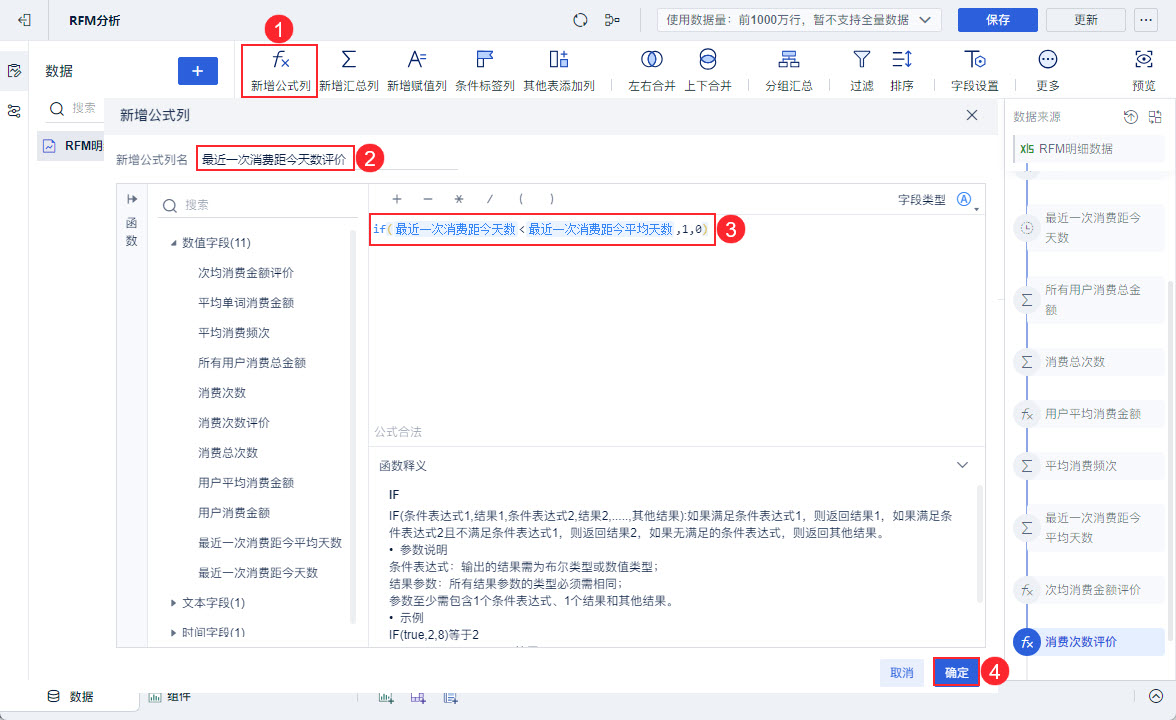This screenshot has height=720, width=1176.
Task: Click the 预览 preview icon
Action: (x=1144, y=60)
